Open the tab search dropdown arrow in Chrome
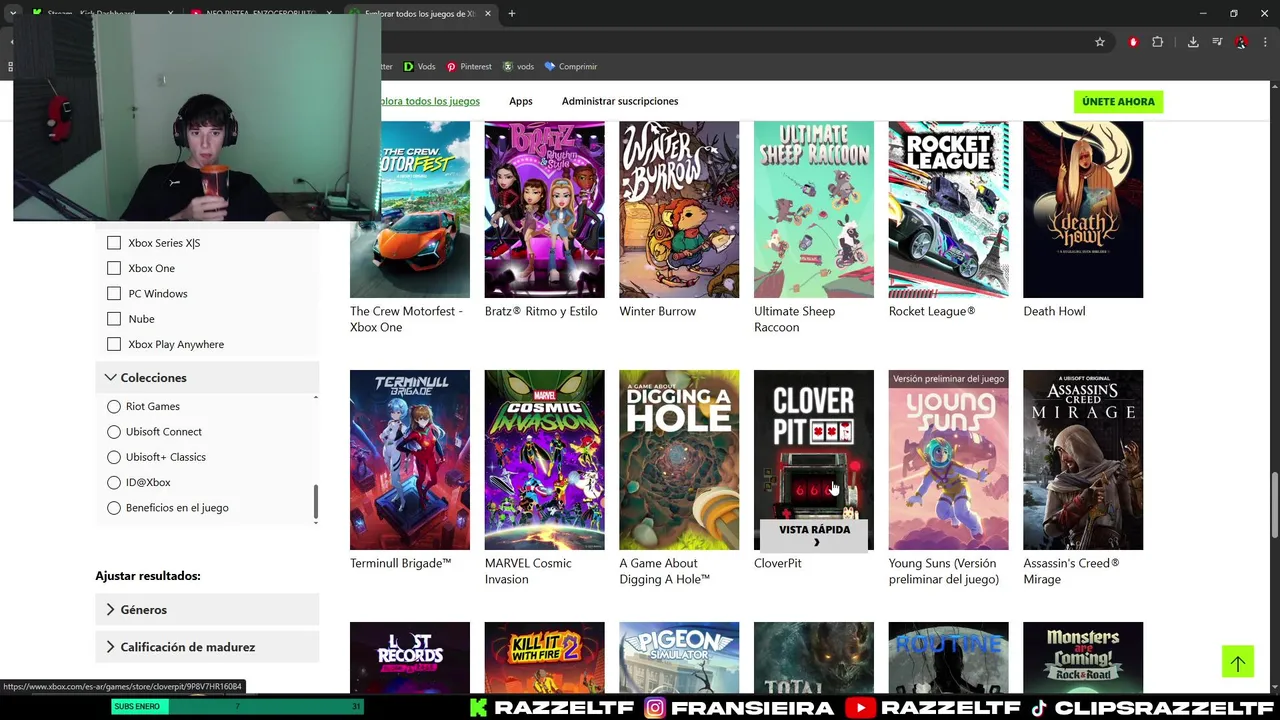Image resolution: width=1280 pixels, height=720 pixels. [13, 14]
